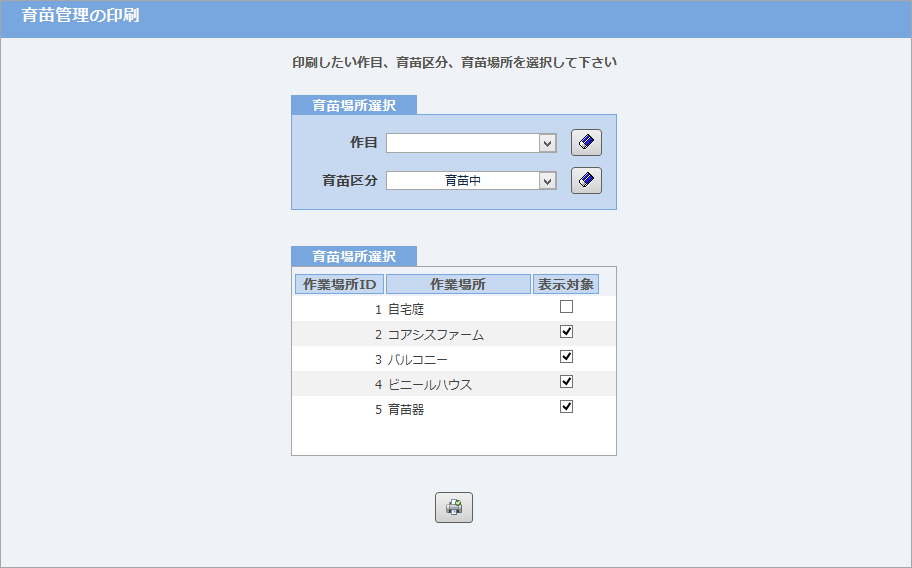The image size is (912, 568).
Task: Click ID 1 in the table
Action: coord(378,309)
